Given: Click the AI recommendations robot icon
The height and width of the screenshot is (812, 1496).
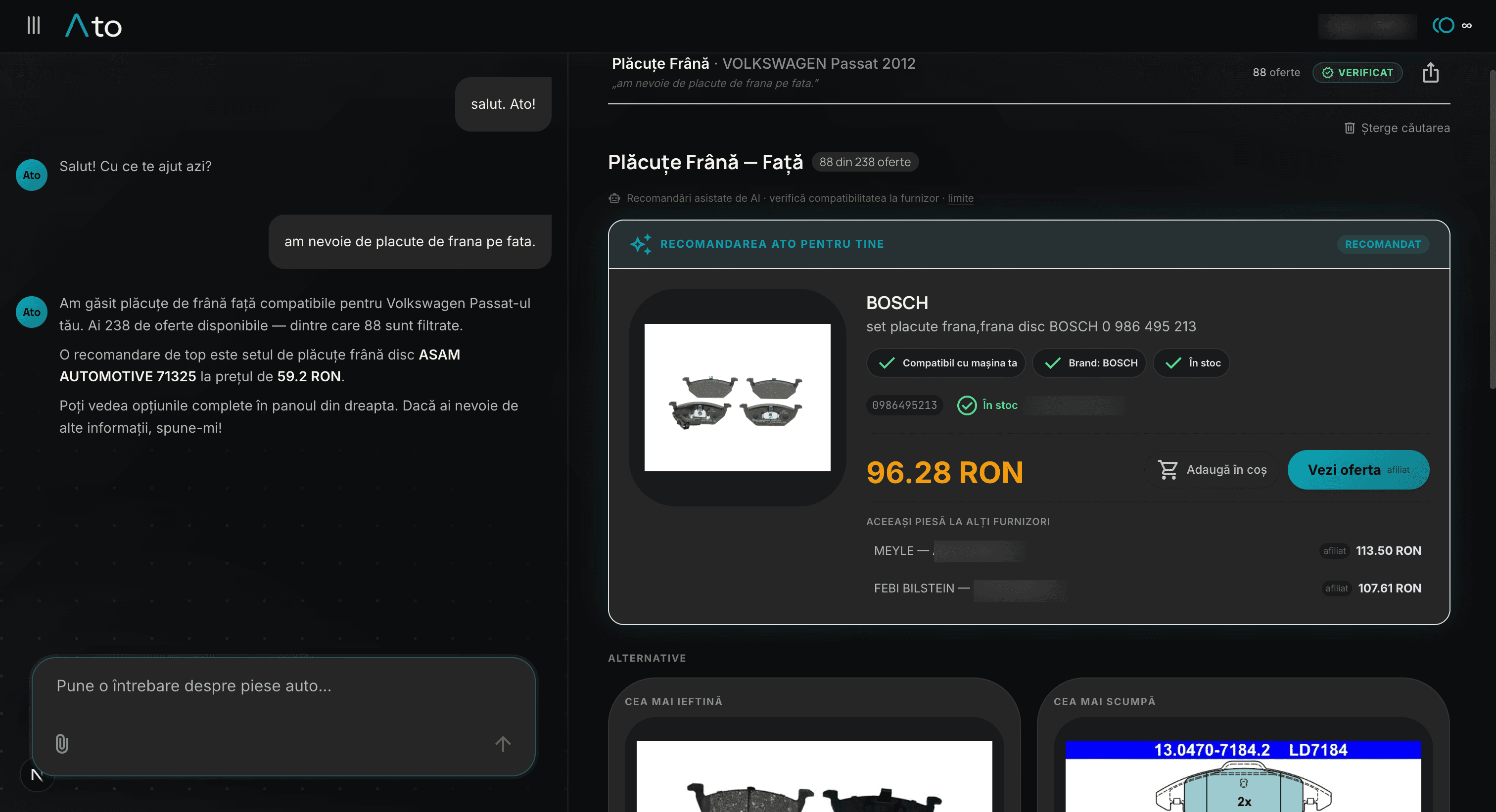Looking at the screenshot, I should coord(614,198).
